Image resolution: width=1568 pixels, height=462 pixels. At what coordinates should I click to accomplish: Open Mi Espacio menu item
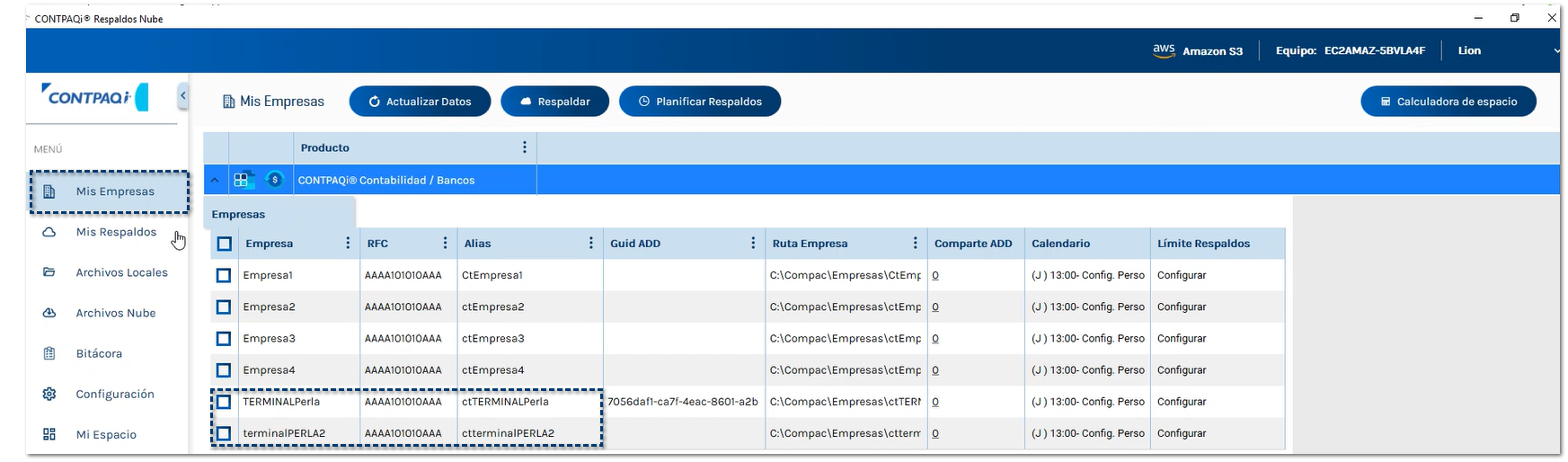pos(106,434)
